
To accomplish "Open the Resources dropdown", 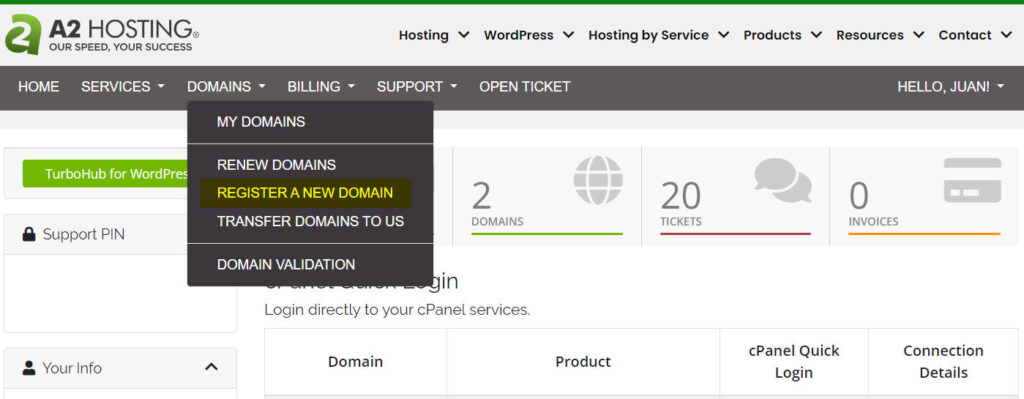I will pyautogui.click(x=880, y=35).
